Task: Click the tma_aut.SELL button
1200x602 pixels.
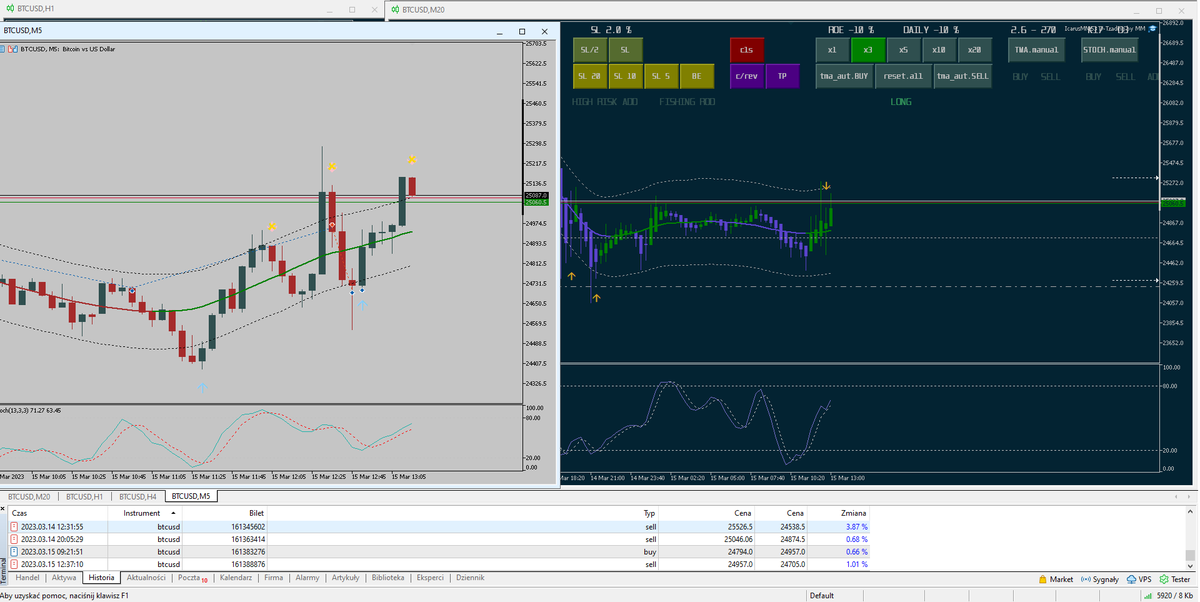Action: click(963, 76)
